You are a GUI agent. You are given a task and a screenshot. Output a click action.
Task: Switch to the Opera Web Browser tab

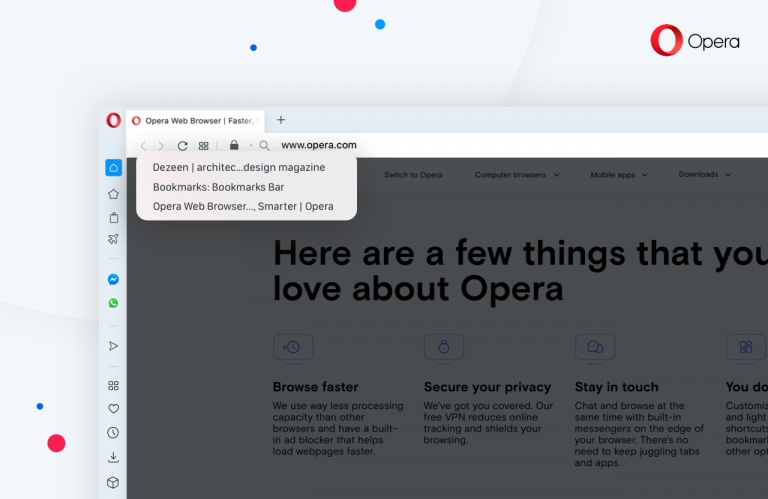(195, 120)
